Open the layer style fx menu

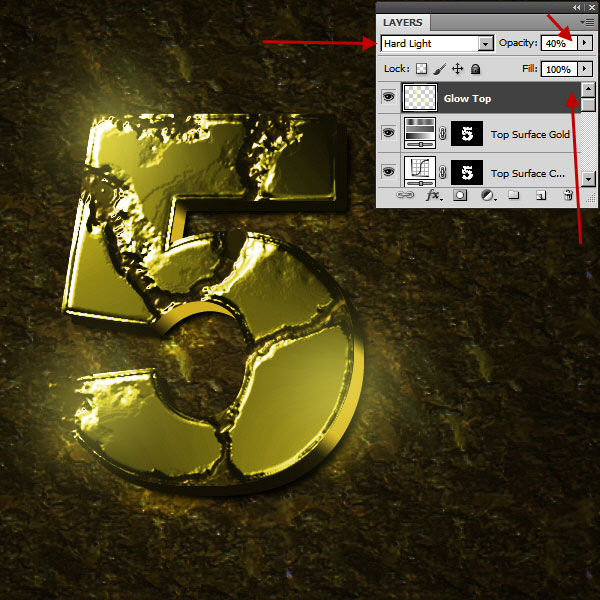click(x=434, y=196)
